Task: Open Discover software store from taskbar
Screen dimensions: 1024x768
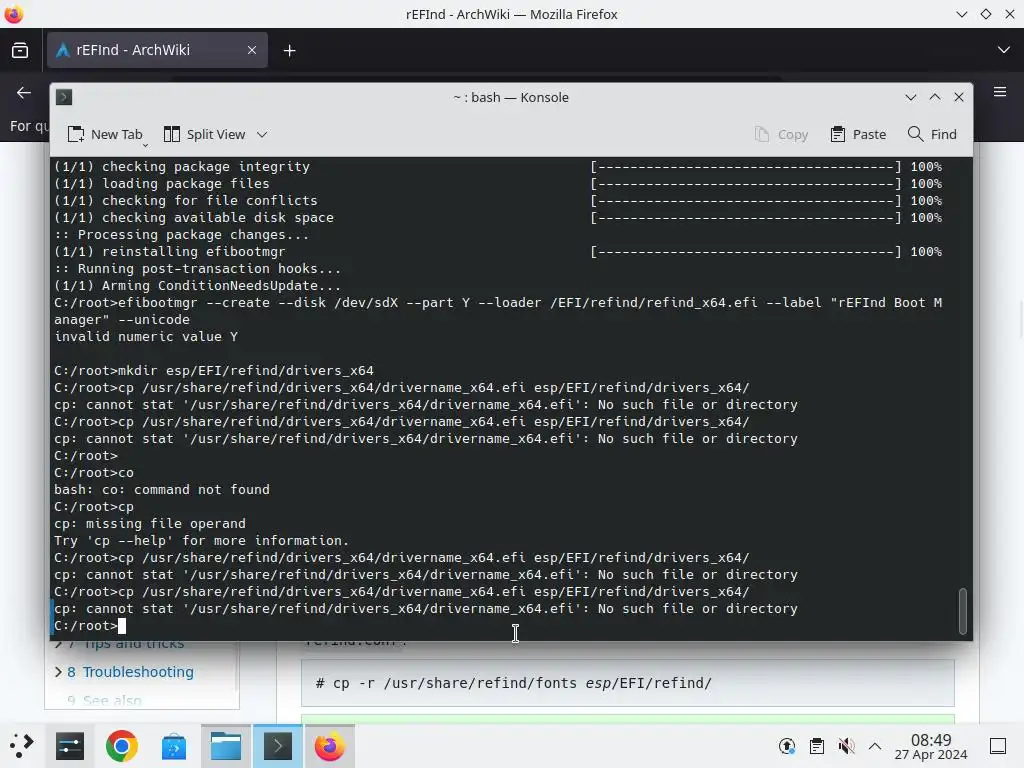Action: tap(174, 746)
